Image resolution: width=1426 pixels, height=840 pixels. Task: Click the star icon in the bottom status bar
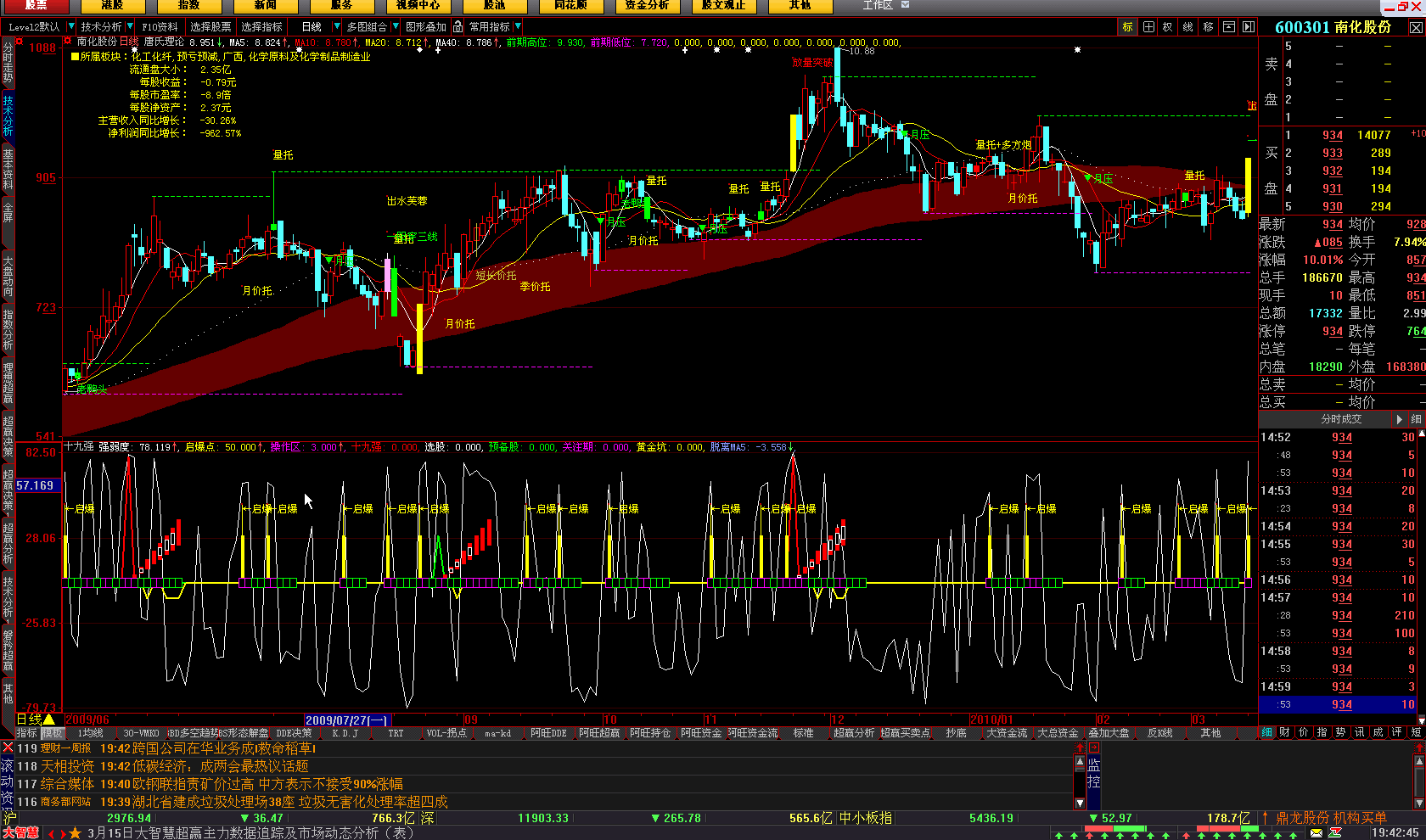(76, 833)
